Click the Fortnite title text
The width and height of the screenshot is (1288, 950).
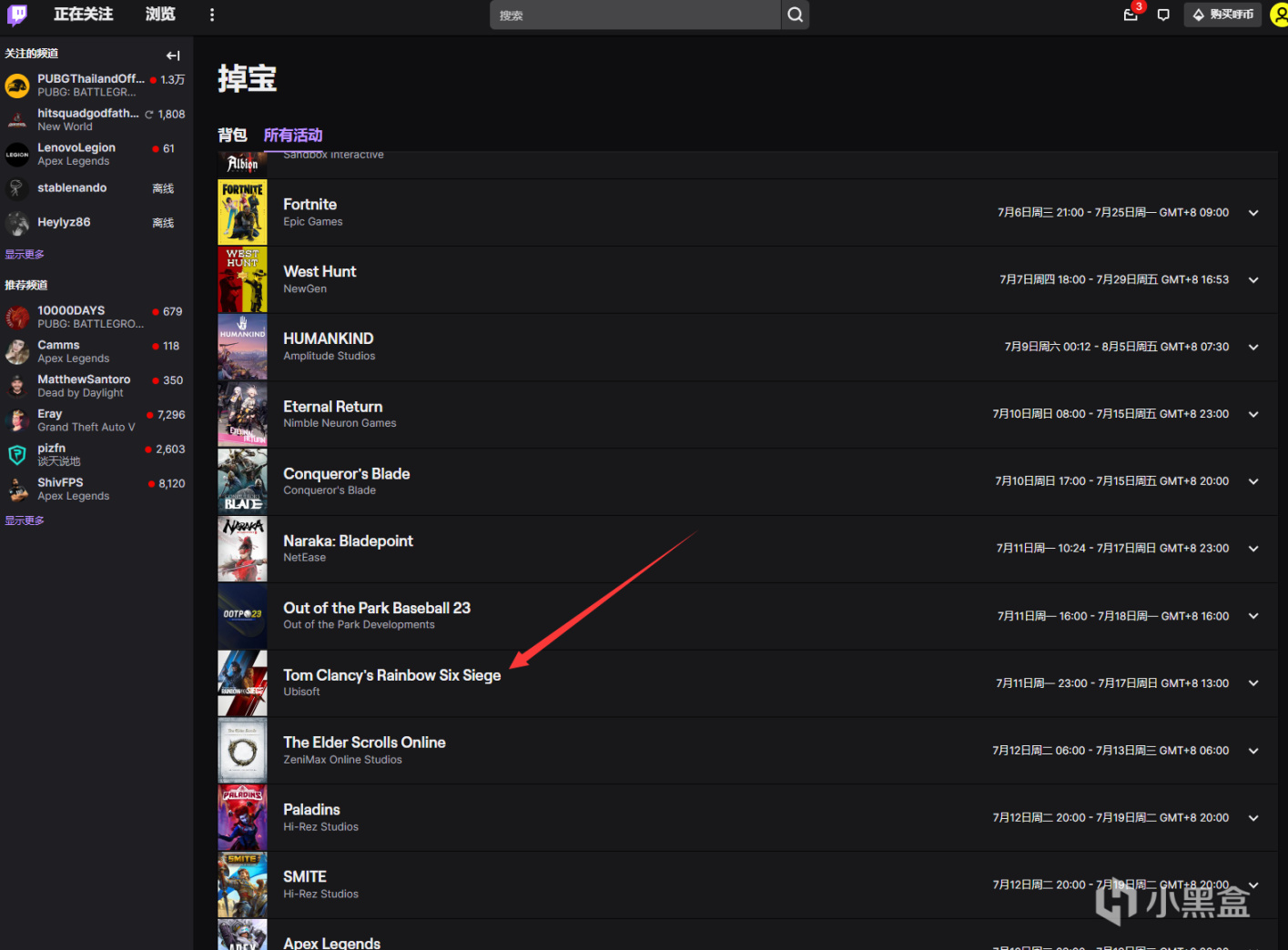point(309,205)
